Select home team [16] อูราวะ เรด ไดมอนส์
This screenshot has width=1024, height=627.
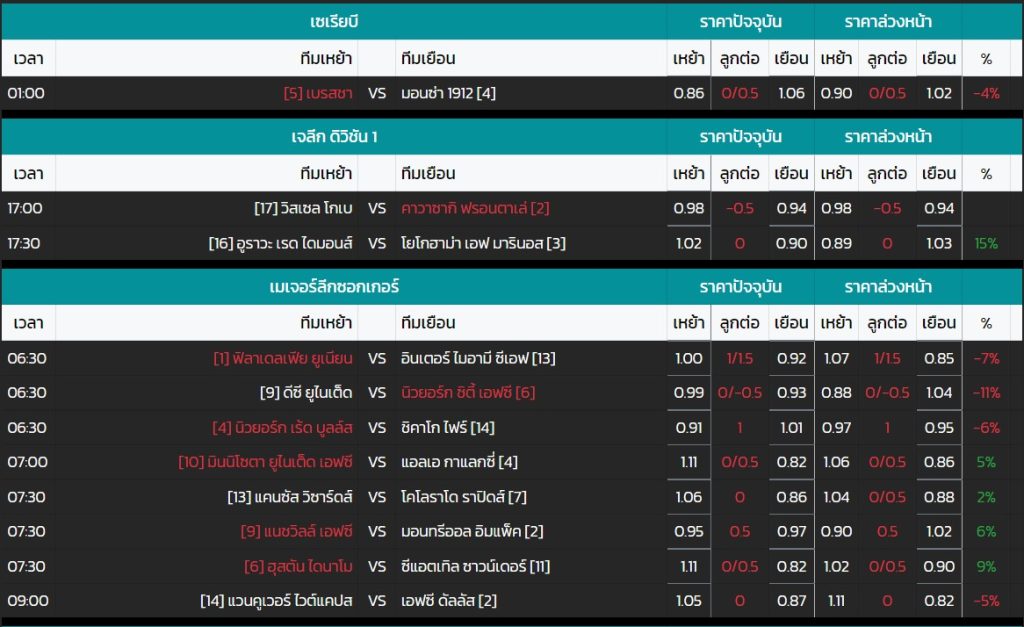tap(280, 243)
